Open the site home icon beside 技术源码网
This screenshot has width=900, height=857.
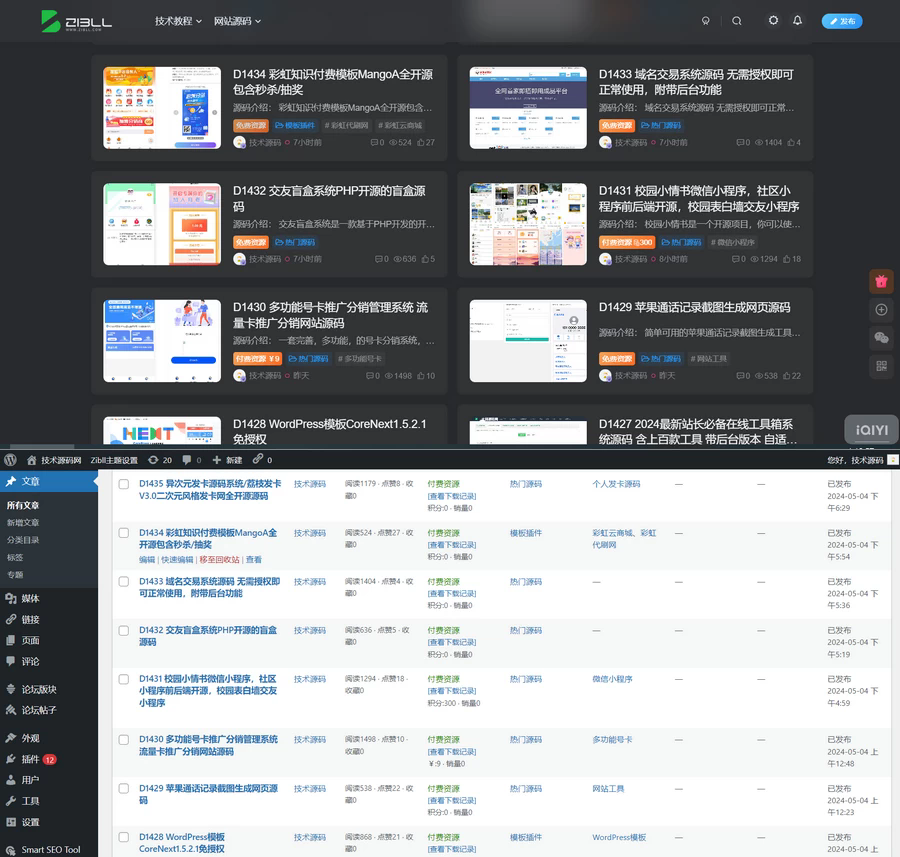tap(32, 460)
